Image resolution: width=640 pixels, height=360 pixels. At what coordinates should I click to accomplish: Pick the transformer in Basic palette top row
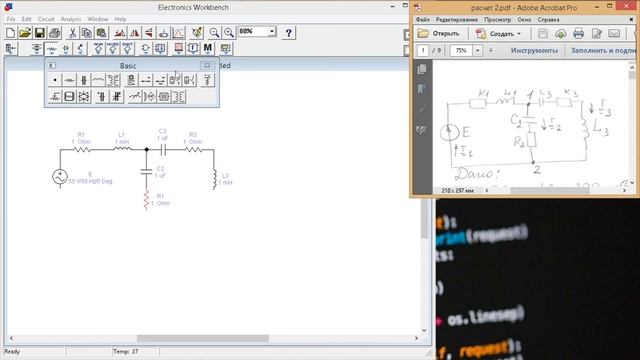click(113, 80)
